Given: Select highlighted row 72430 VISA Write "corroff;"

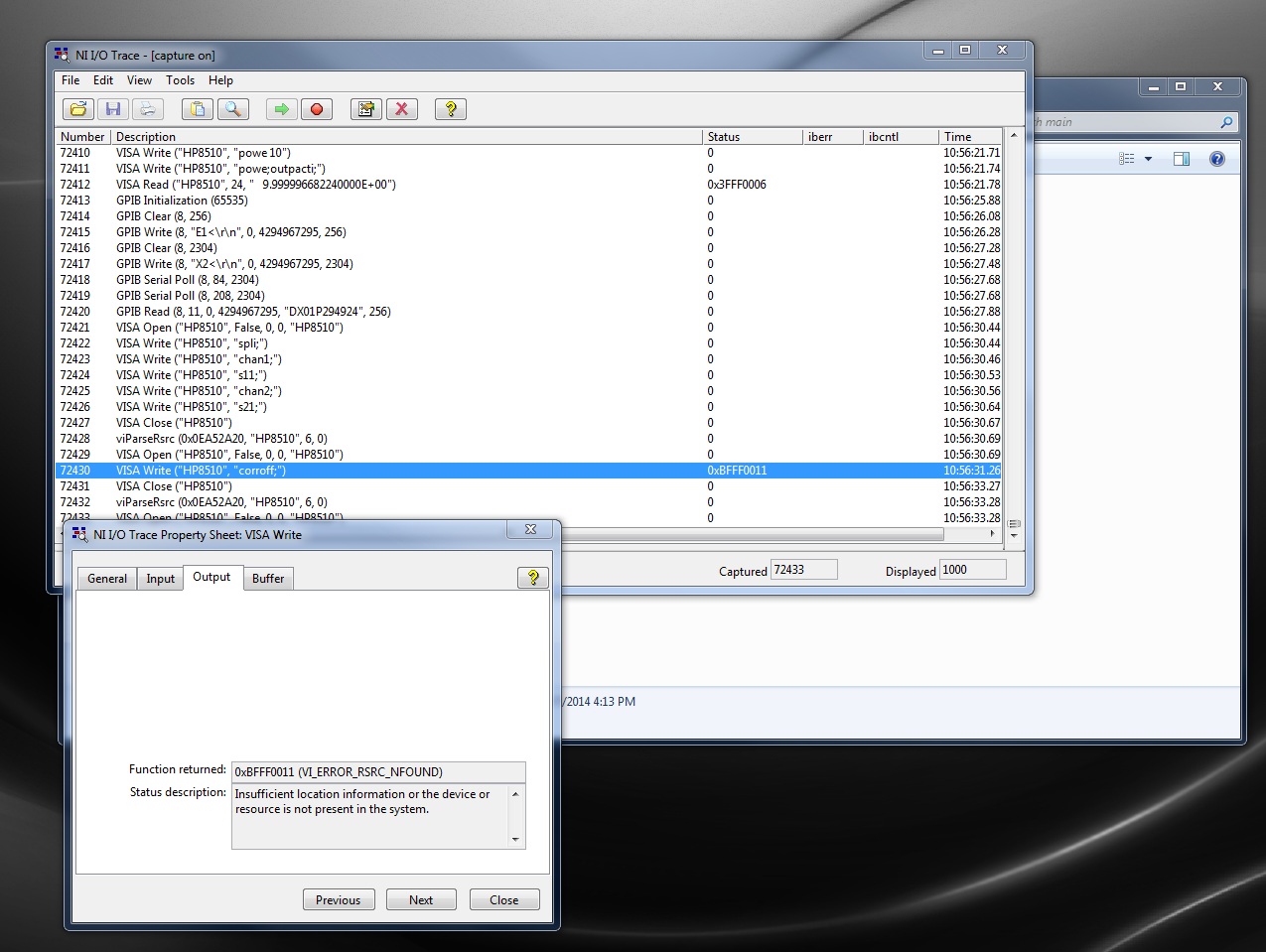Looking at the screenshot, I should [528, 471].
